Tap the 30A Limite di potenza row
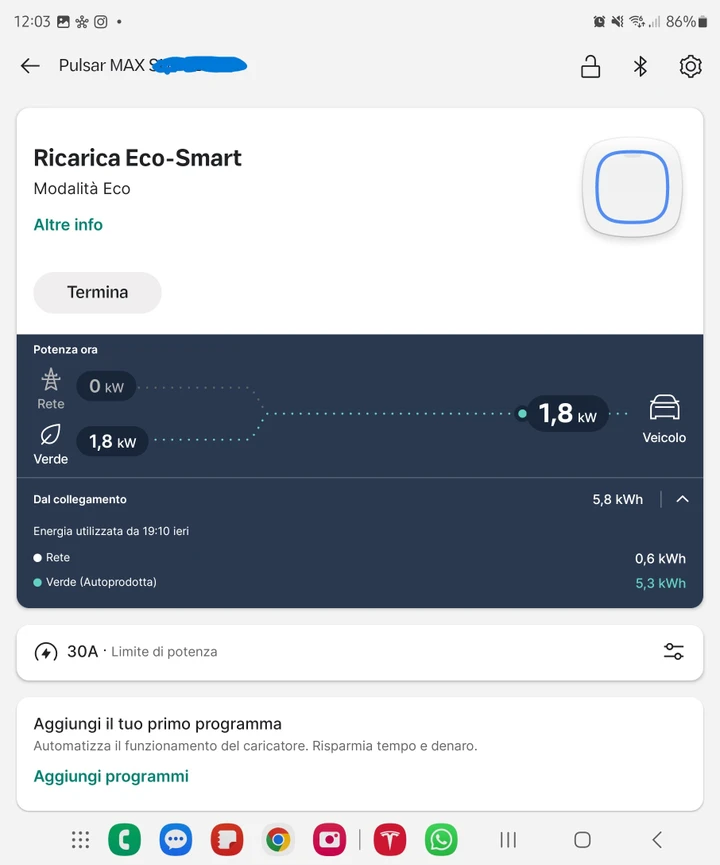 [x=360, y=652]
